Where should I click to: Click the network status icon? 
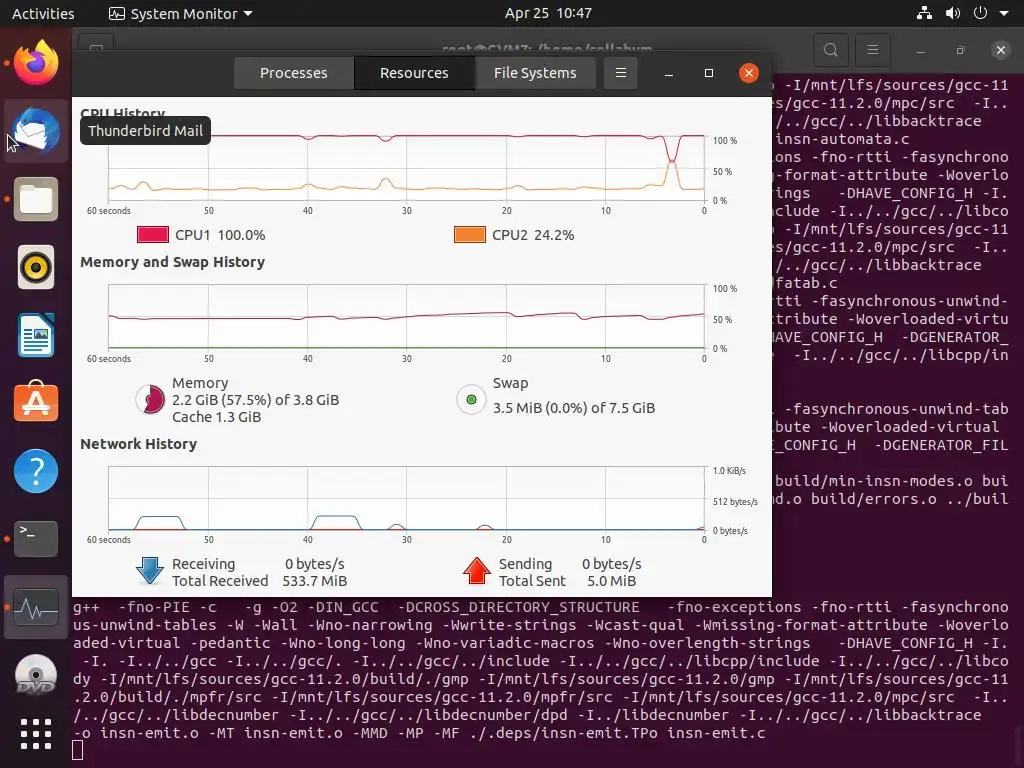(924, 13)
